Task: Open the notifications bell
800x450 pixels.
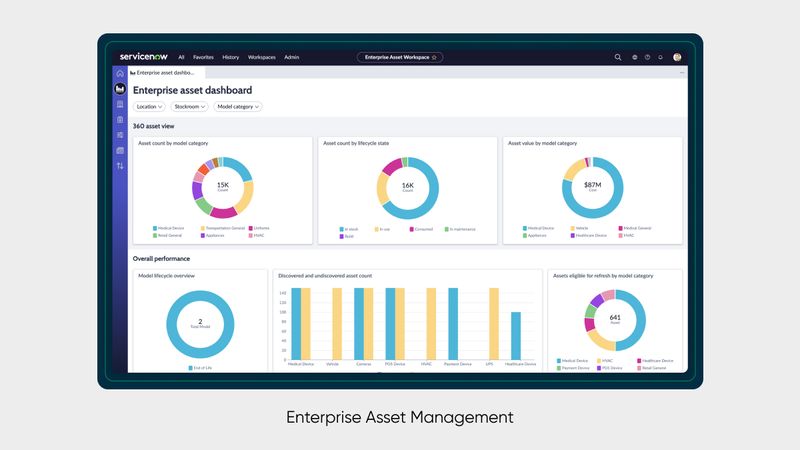Action: pyautogui.click(x=661, y=57)
